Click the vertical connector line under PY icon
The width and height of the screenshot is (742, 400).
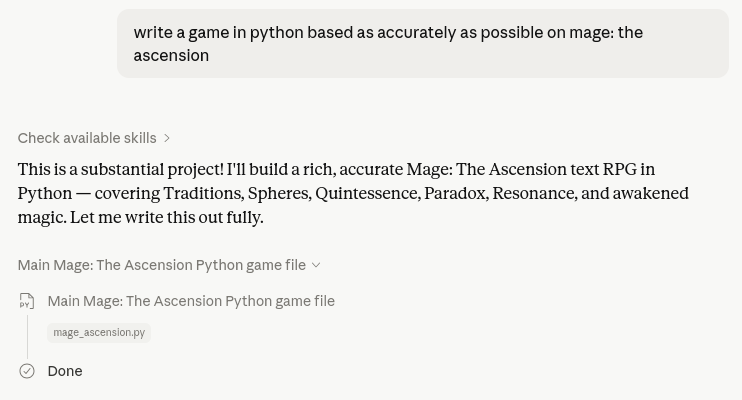[27, 337]
